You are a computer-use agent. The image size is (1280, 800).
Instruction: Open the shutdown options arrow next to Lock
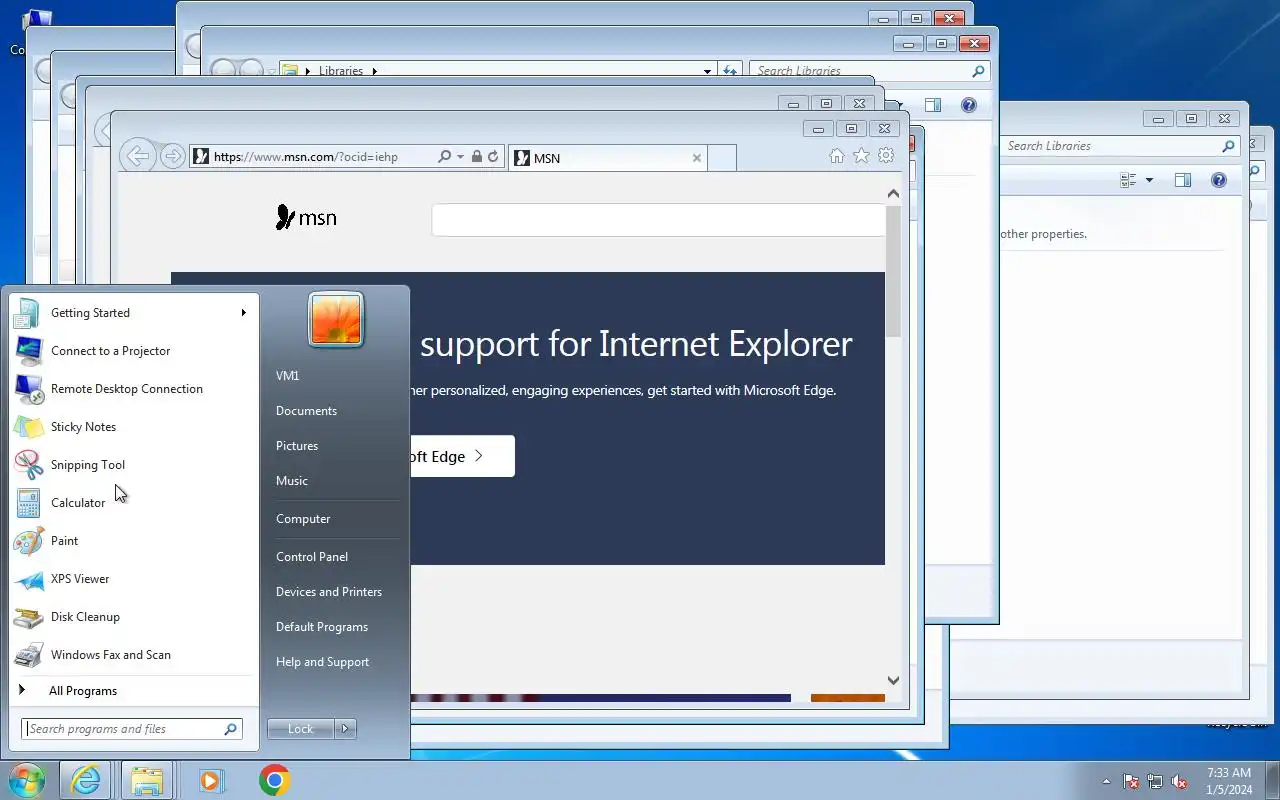click(345, 729)
